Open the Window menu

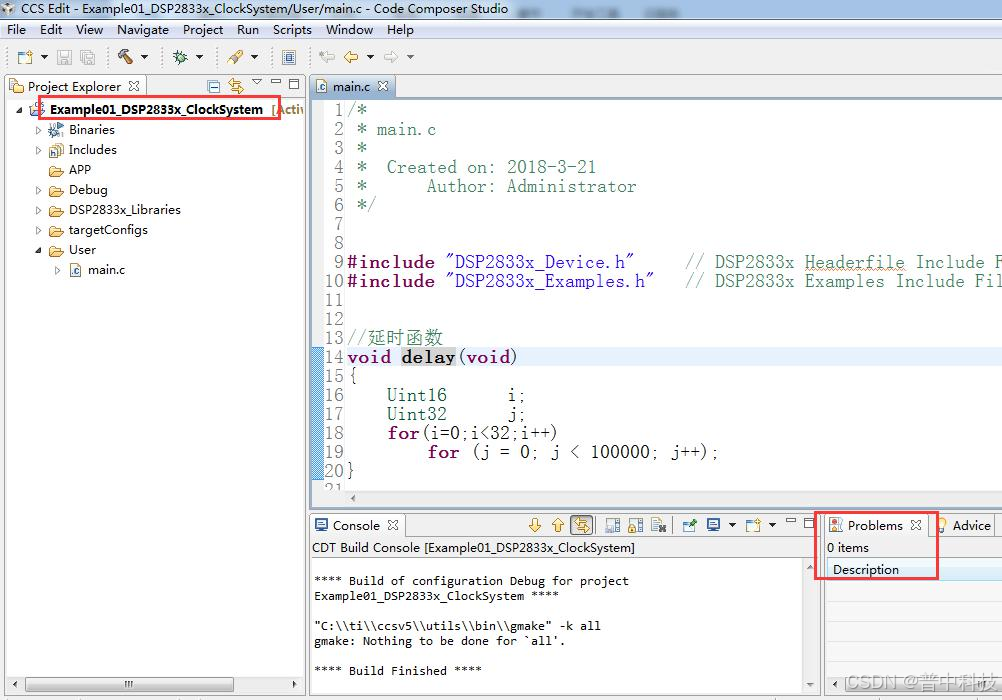350,29
